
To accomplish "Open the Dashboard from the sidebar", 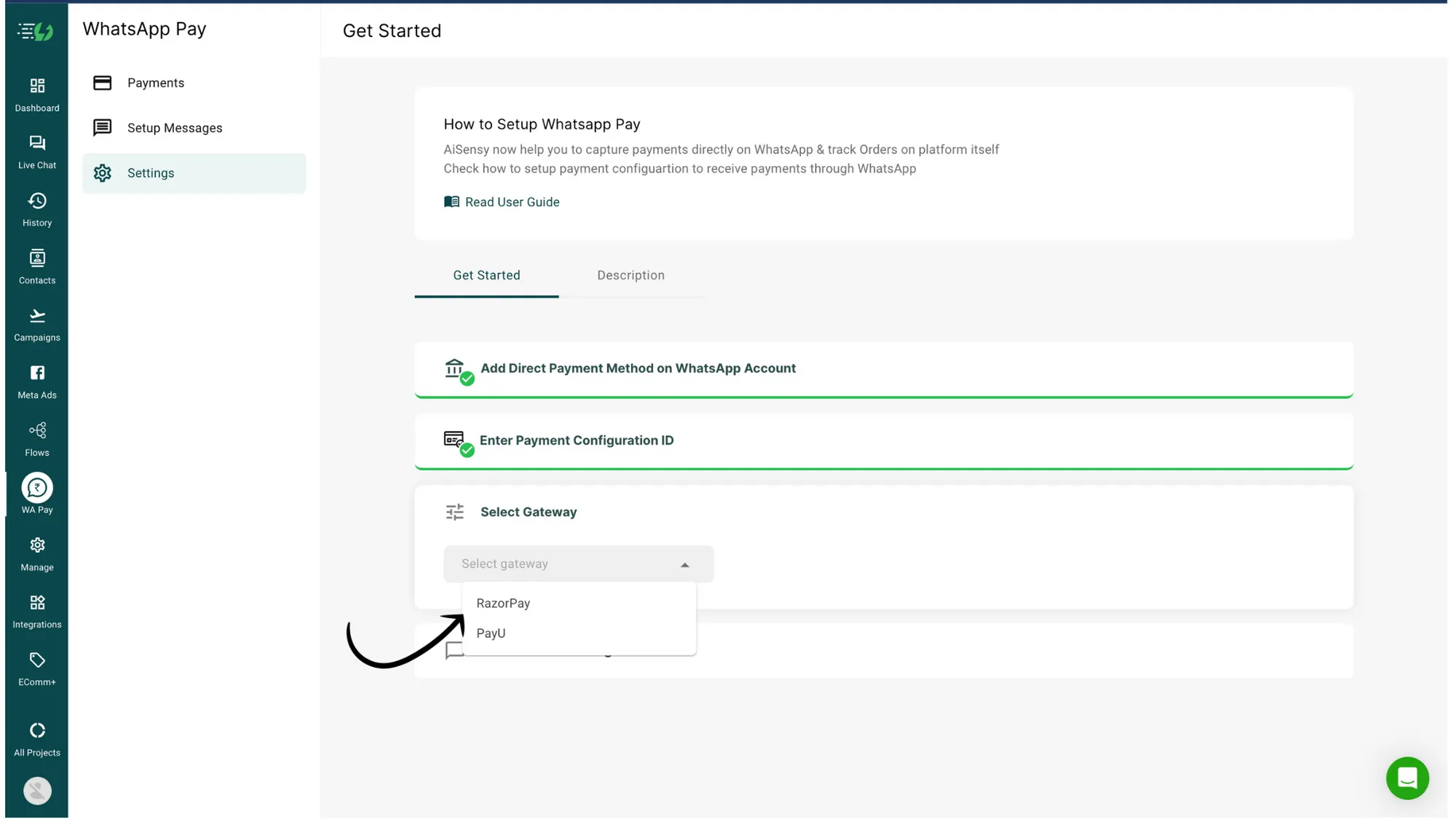I will pos(36,93).
